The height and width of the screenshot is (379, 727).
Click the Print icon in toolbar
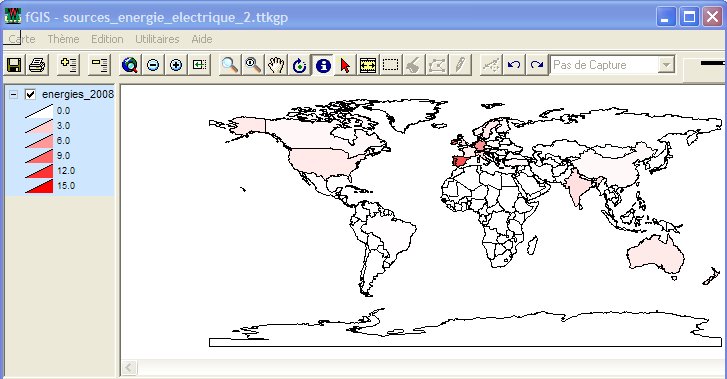tap(37, 65)
